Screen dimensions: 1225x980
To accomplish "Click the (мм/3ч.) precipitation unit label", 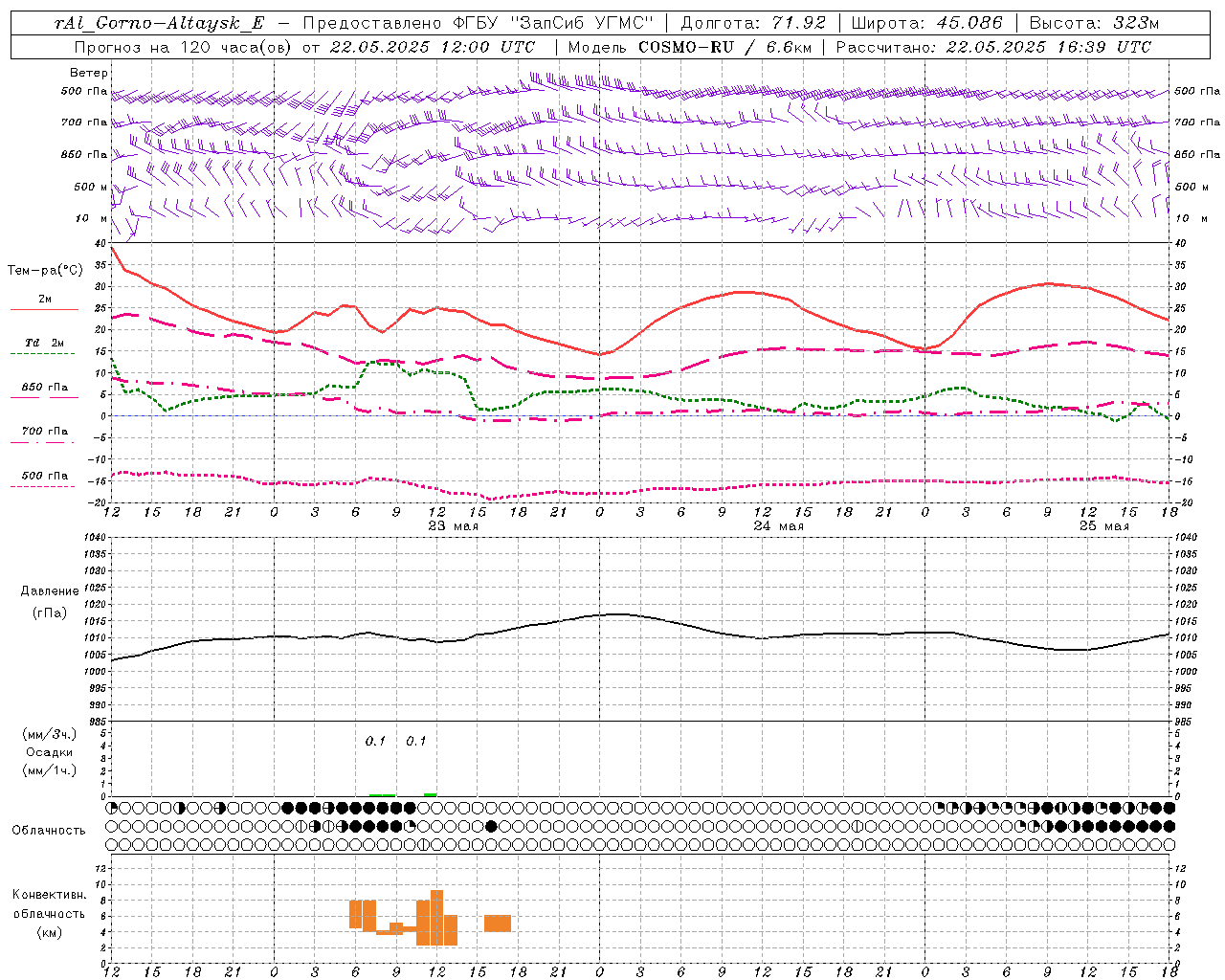I will [50, 734].
